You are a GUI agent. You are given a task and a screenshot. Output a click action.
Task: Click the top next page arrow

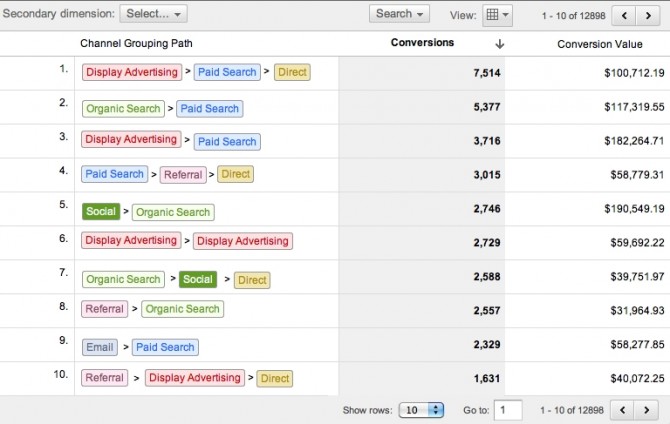650,15
